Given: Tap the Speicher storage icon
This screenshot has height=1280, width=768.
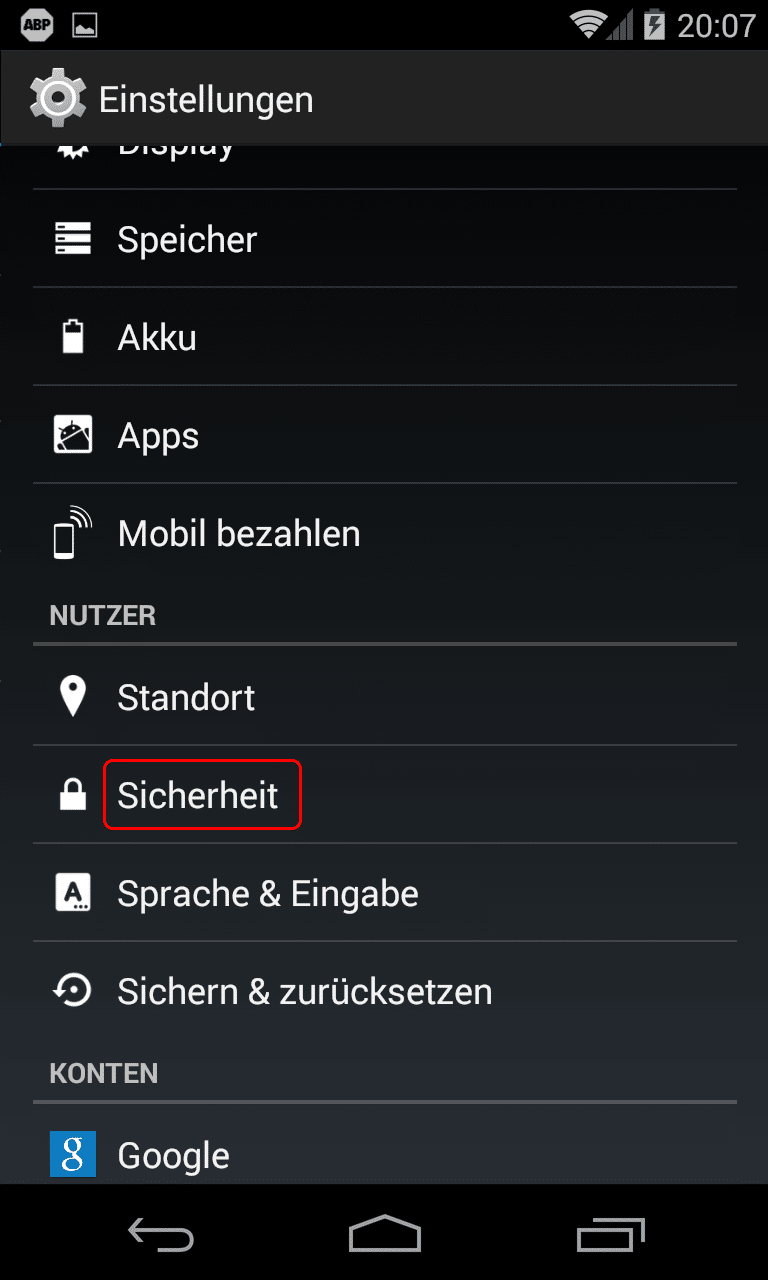Looking at the screenshot, I should (x=72, y=239).
